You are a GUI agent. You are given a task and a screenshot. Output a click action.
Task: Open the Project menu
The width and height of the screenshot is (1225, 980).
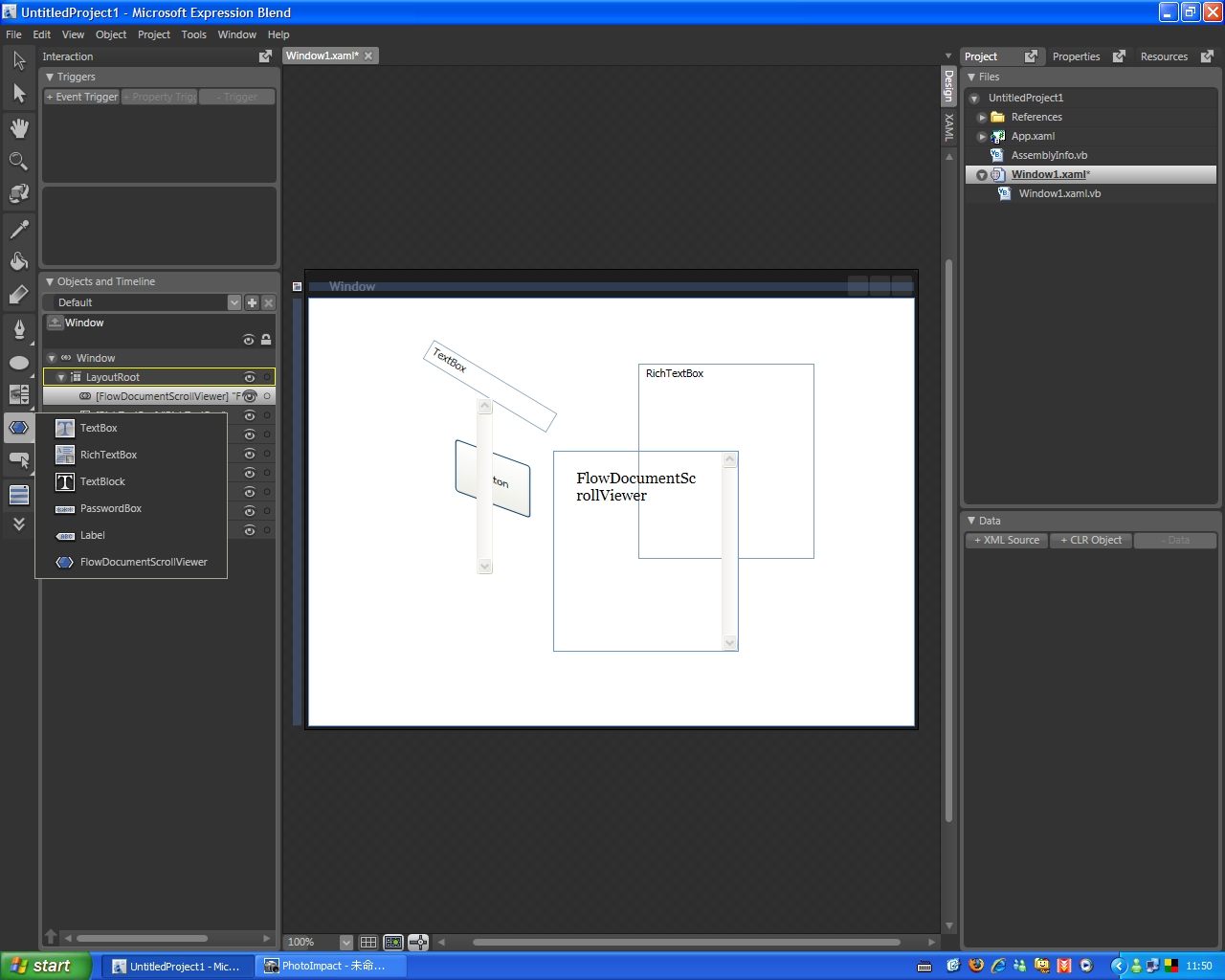click(153, 34)
